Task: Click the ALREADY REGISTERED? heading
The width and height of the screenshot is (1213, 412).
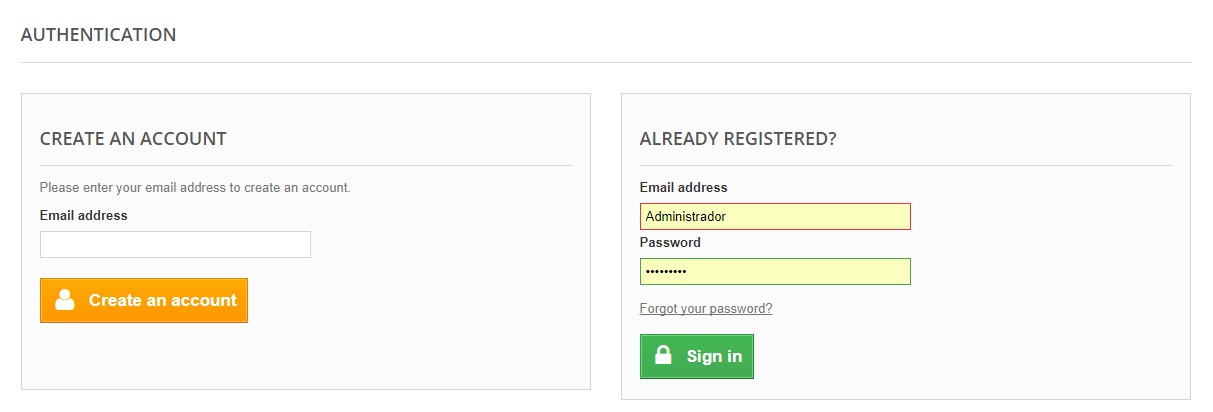Action: 738,139
